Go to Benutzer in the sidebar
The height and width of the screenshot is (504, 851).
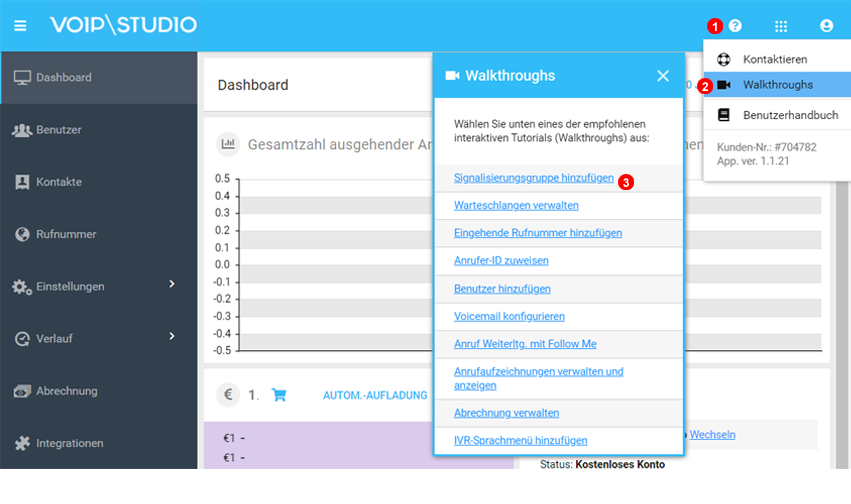coord(58,130)
